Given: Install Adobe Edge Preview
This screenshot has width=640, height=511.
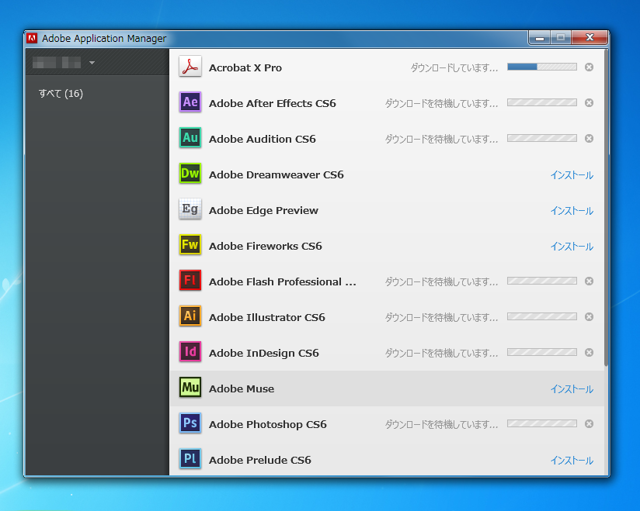Looking at the screenshot, I should (571, 211).
